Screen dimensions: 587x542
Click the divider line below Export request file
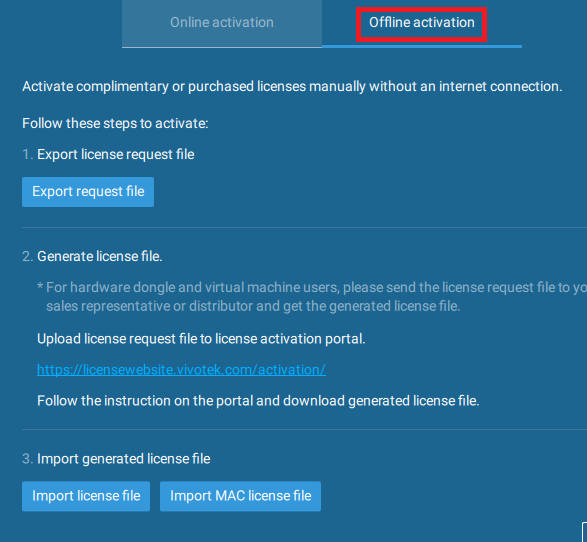[x=304, y=227]
